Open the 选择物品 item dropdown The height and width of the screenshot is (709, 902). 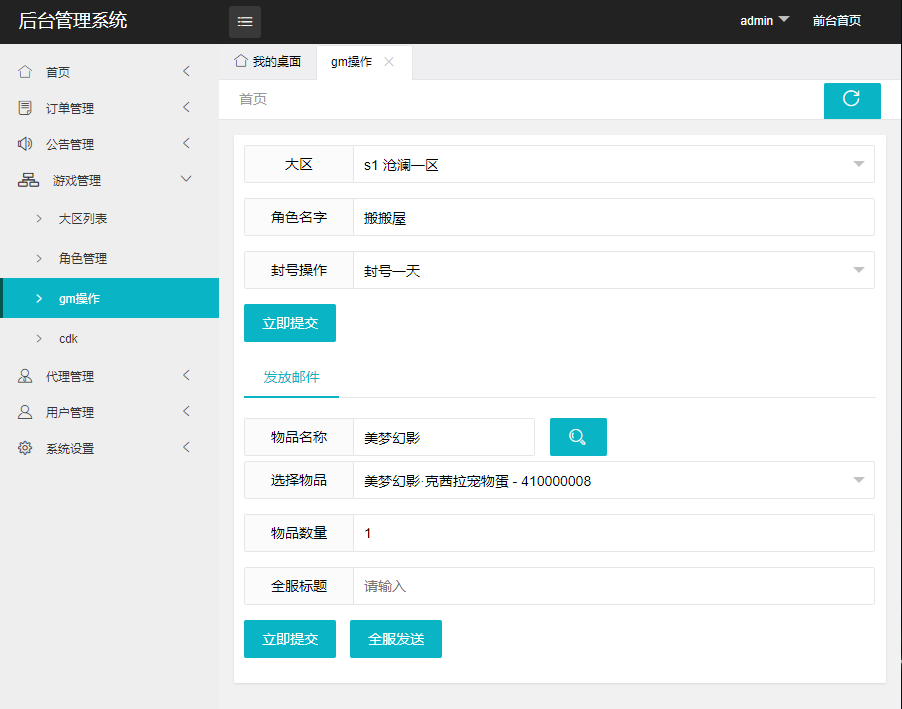pyautogui.click(x=613, y=481)
